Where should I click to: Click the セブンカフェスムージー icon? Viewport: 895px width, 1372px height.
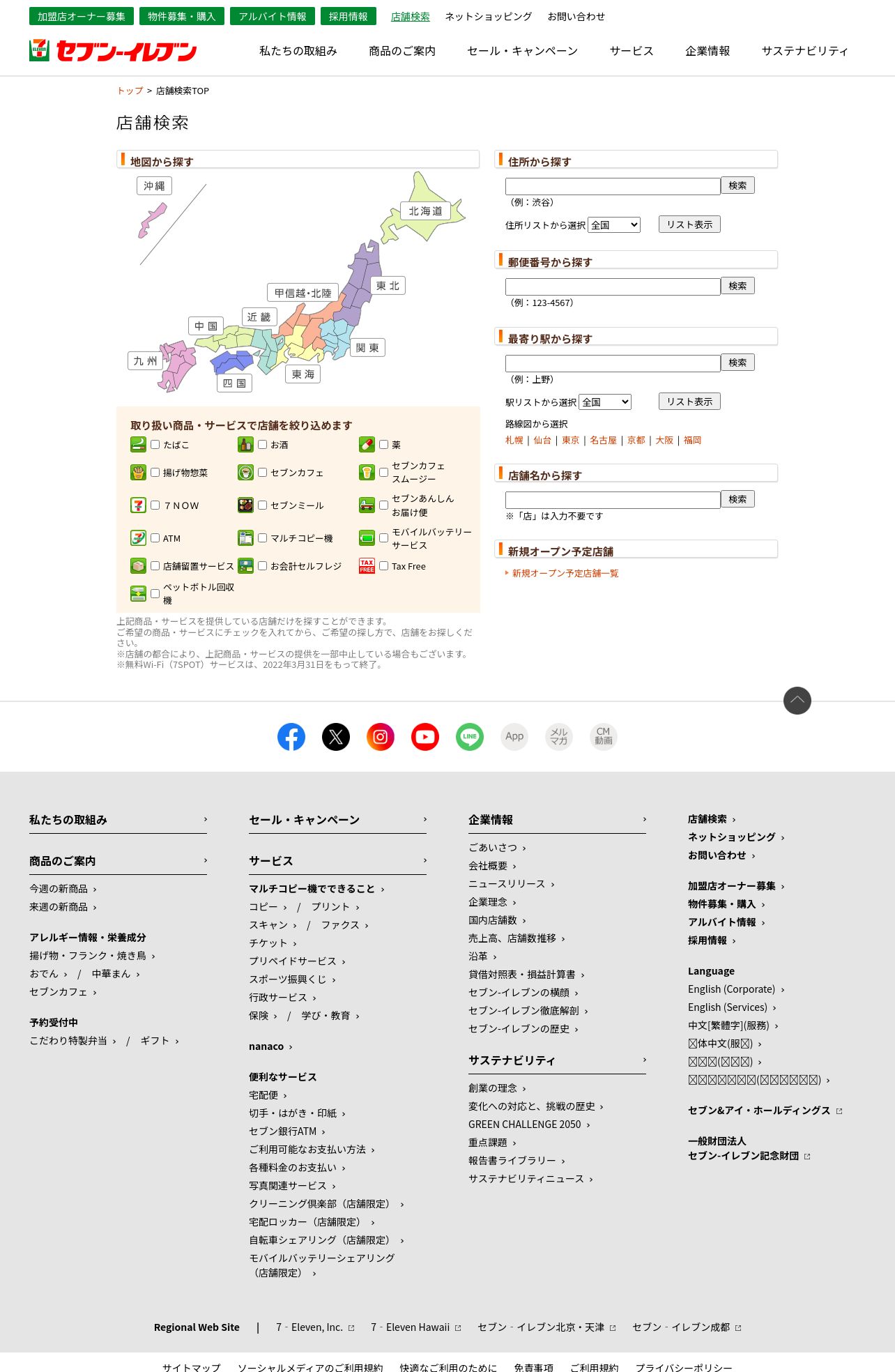click(367, 473)
